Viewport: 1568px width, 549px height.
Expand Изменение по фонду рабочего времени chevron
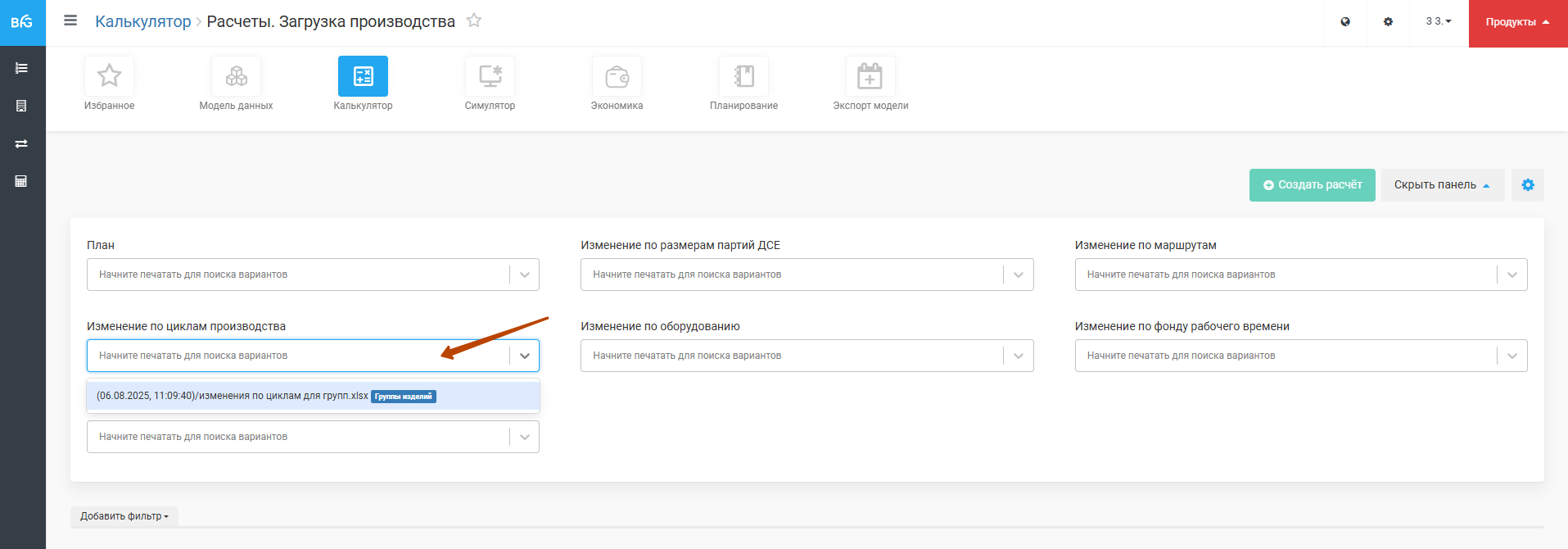(1512, 356)
